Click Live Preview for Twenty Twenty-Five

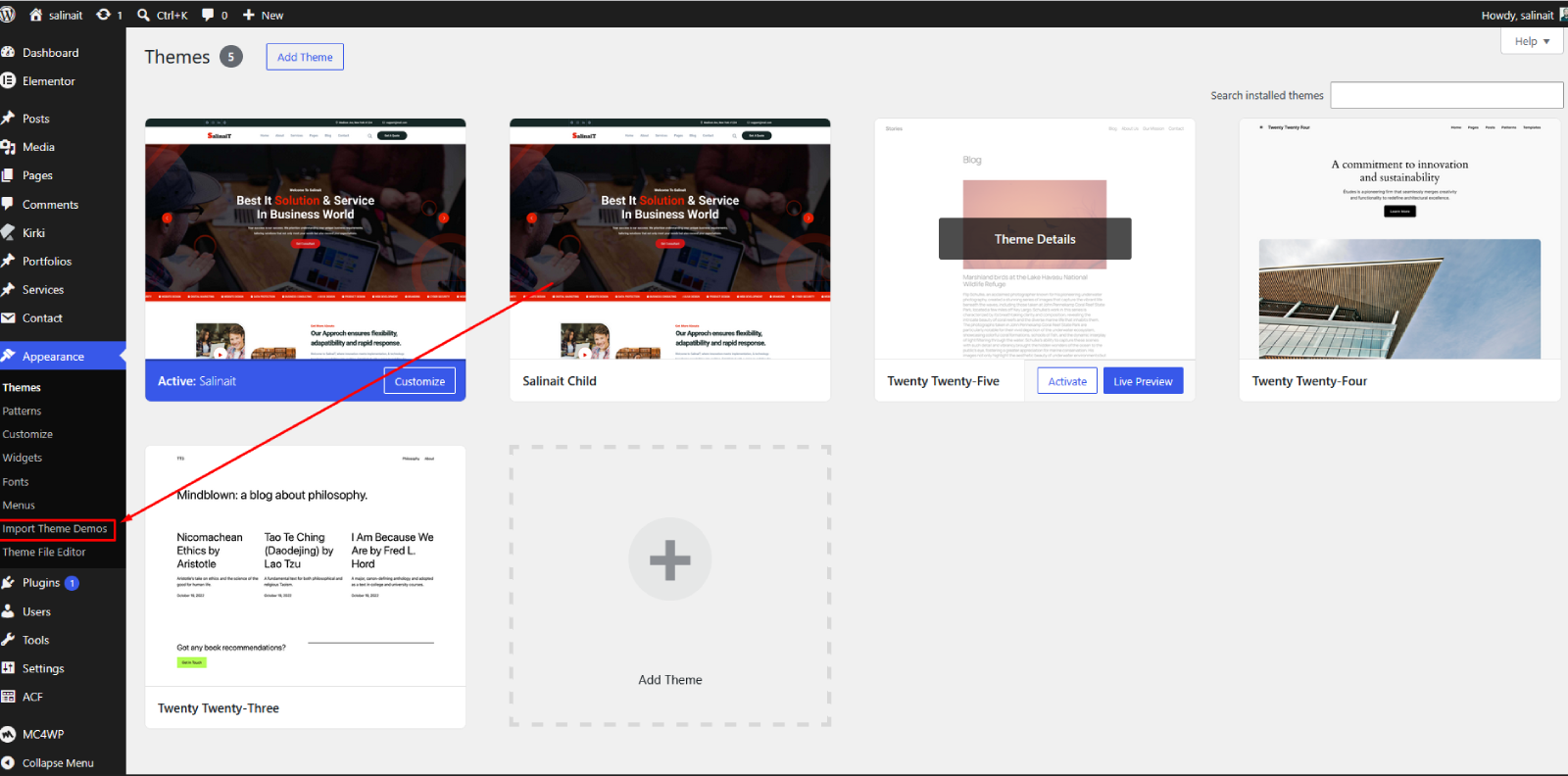tap(1143, 381)
